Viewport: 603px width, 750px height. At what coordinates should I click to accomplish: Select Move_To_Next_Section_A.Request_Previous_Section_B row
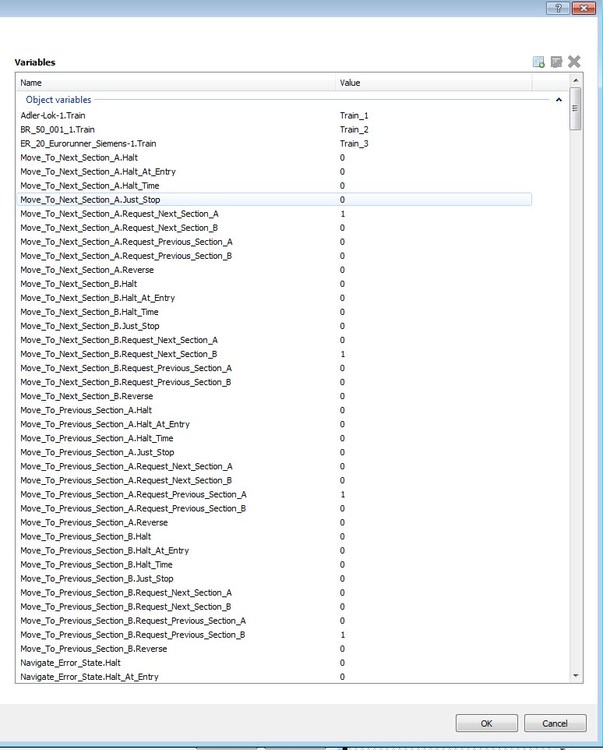pos(274,256)
